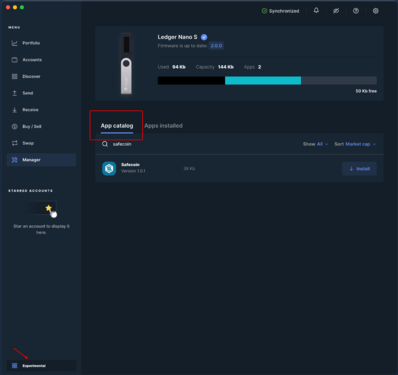Open notifications bell icon
Screen dimensions: 398x375
click(316, 11)
